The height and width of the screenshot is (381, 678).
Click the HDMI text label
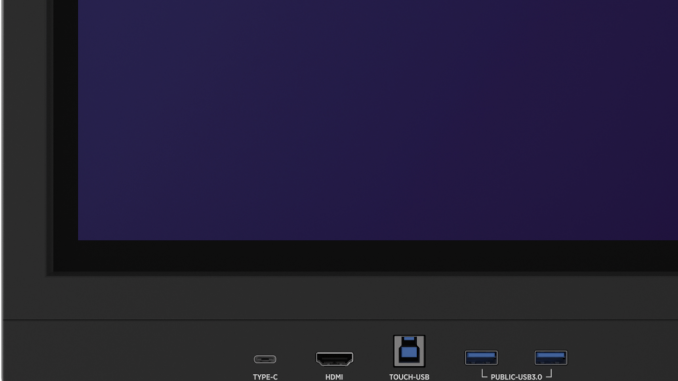click(334, 377)
